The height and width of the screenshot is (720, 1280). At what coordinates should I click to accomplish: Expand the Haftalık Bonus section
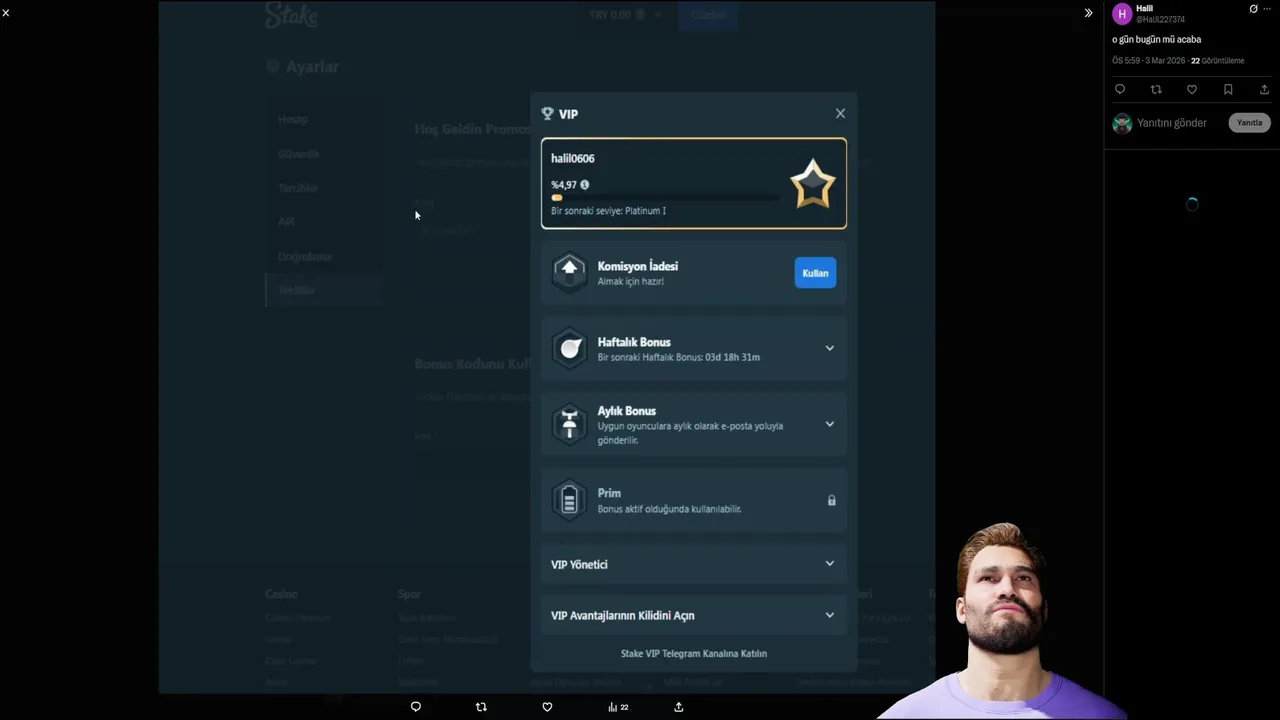(x=829, y=348)
